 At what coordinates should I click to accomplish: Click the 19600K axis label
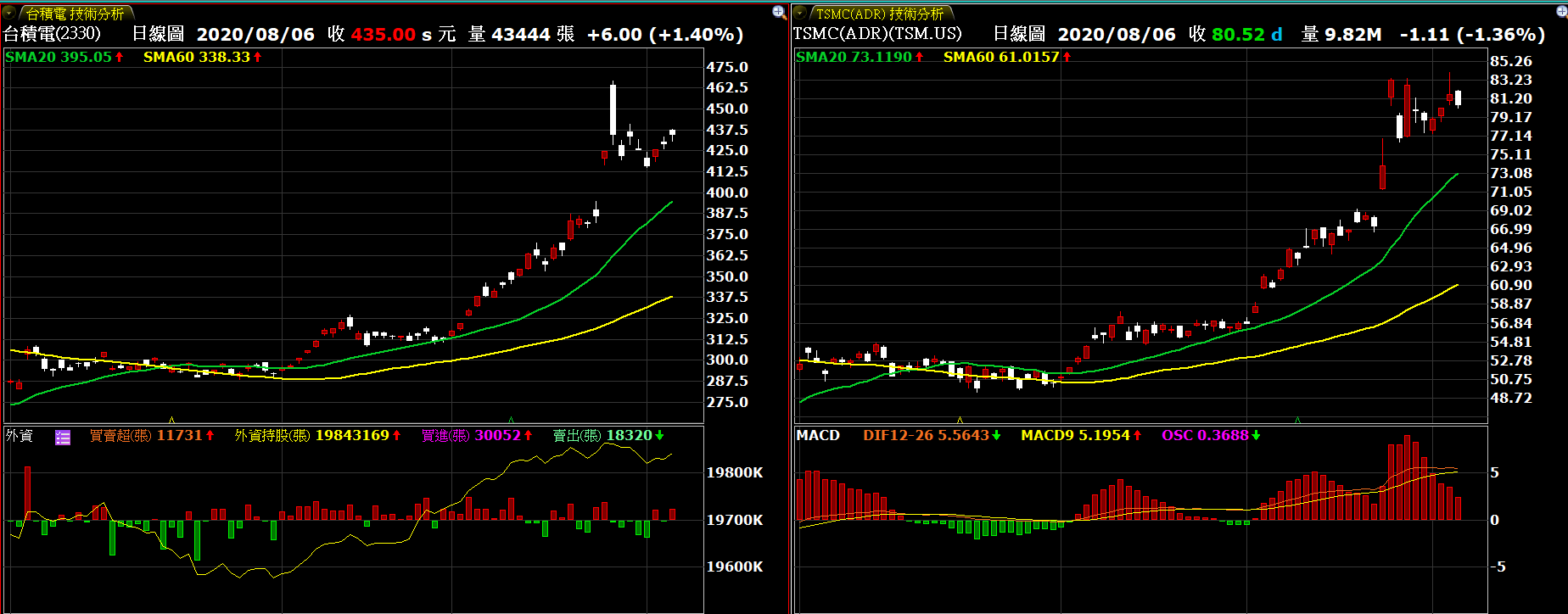pos(735,567)
